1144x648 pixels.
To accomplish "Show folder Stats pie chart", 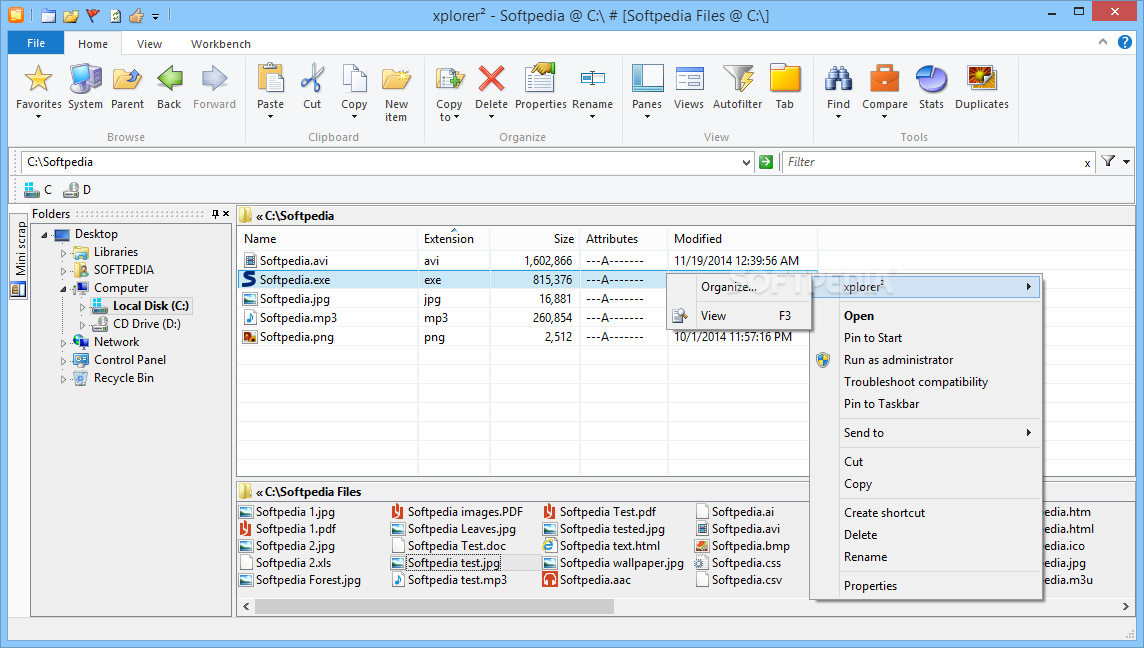I will [931, 86].
